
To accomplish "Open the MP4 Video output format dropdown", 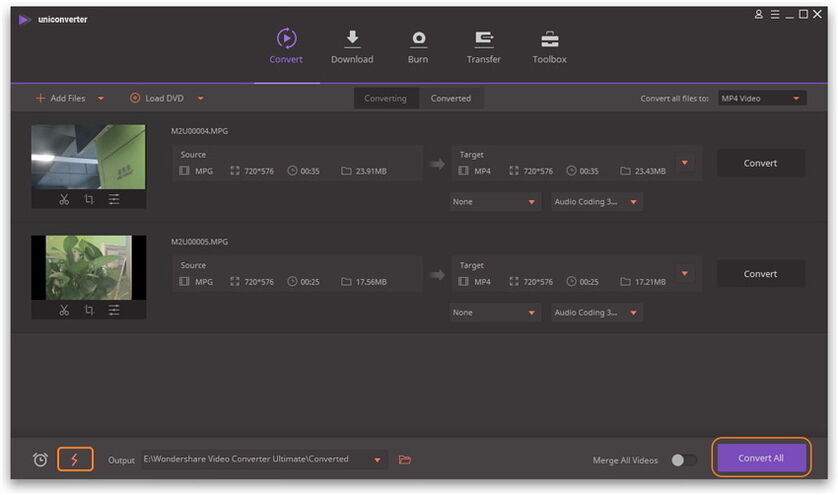I will click(762, 98).
